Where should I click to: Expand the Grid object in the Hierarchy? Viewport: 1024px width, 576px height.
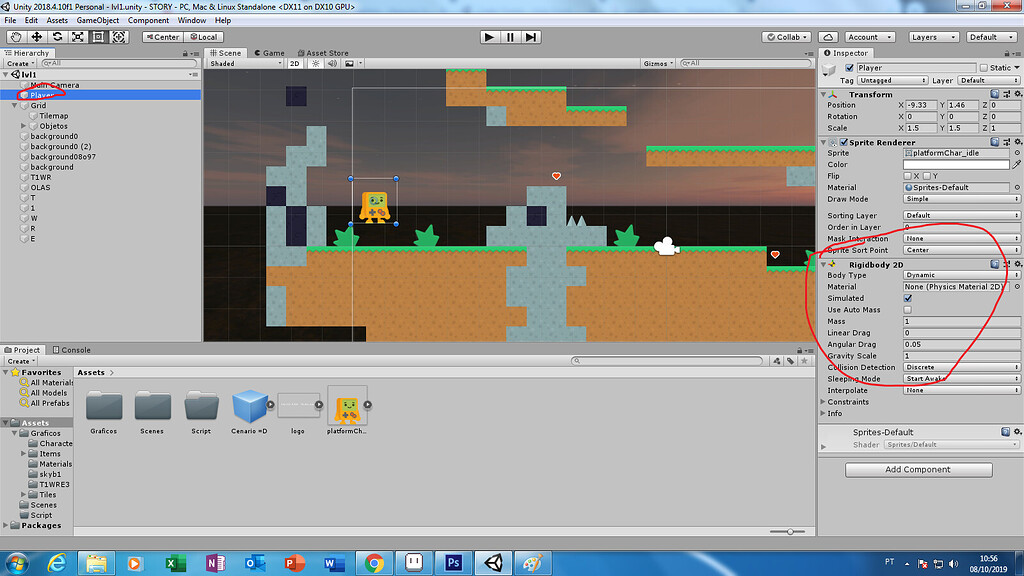[x=14, y=104]
